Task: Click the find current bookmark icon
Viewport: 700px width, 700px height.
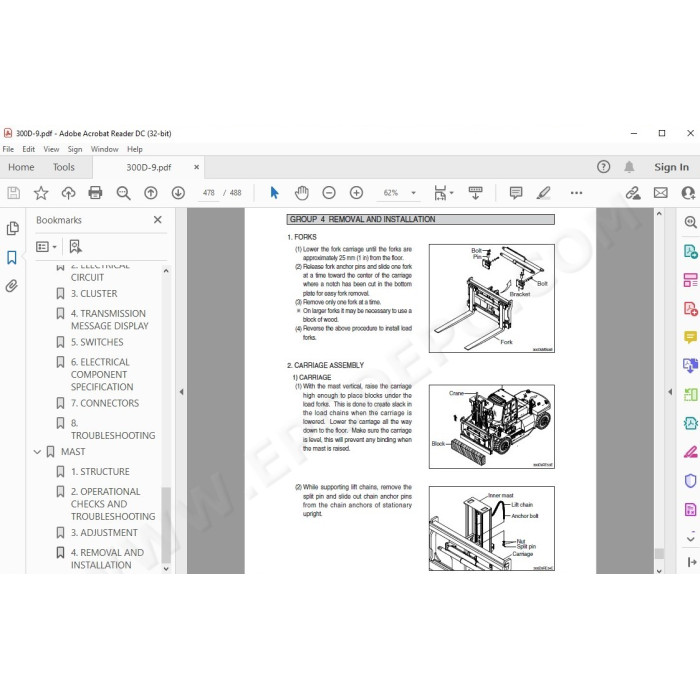Action: tap(75, 246)
